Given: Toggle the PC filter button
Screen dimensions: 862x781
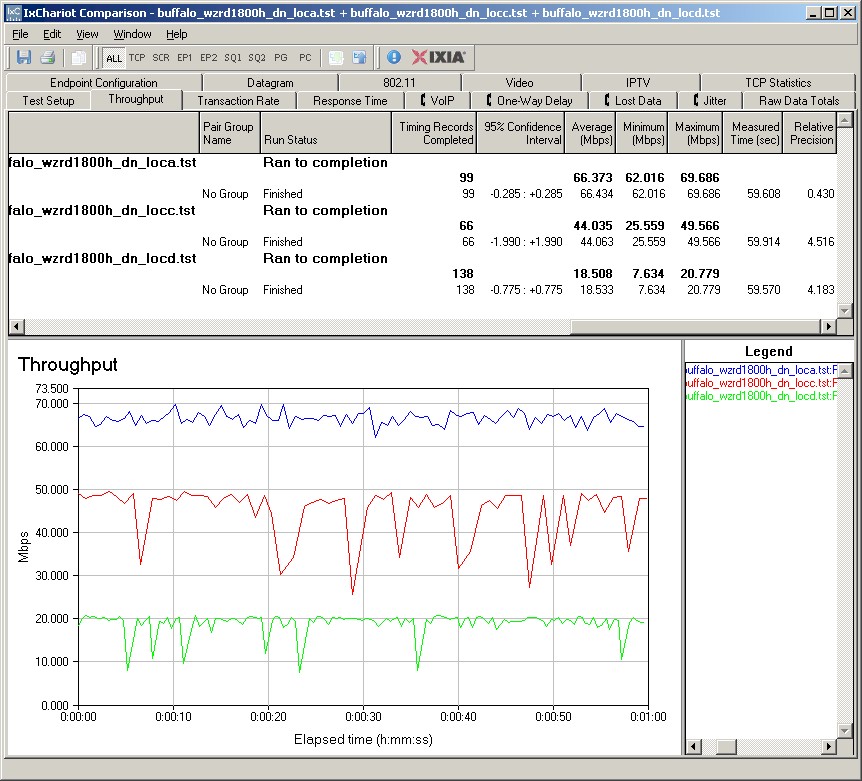Looking at the screenshot, I should tap(305, 58).
